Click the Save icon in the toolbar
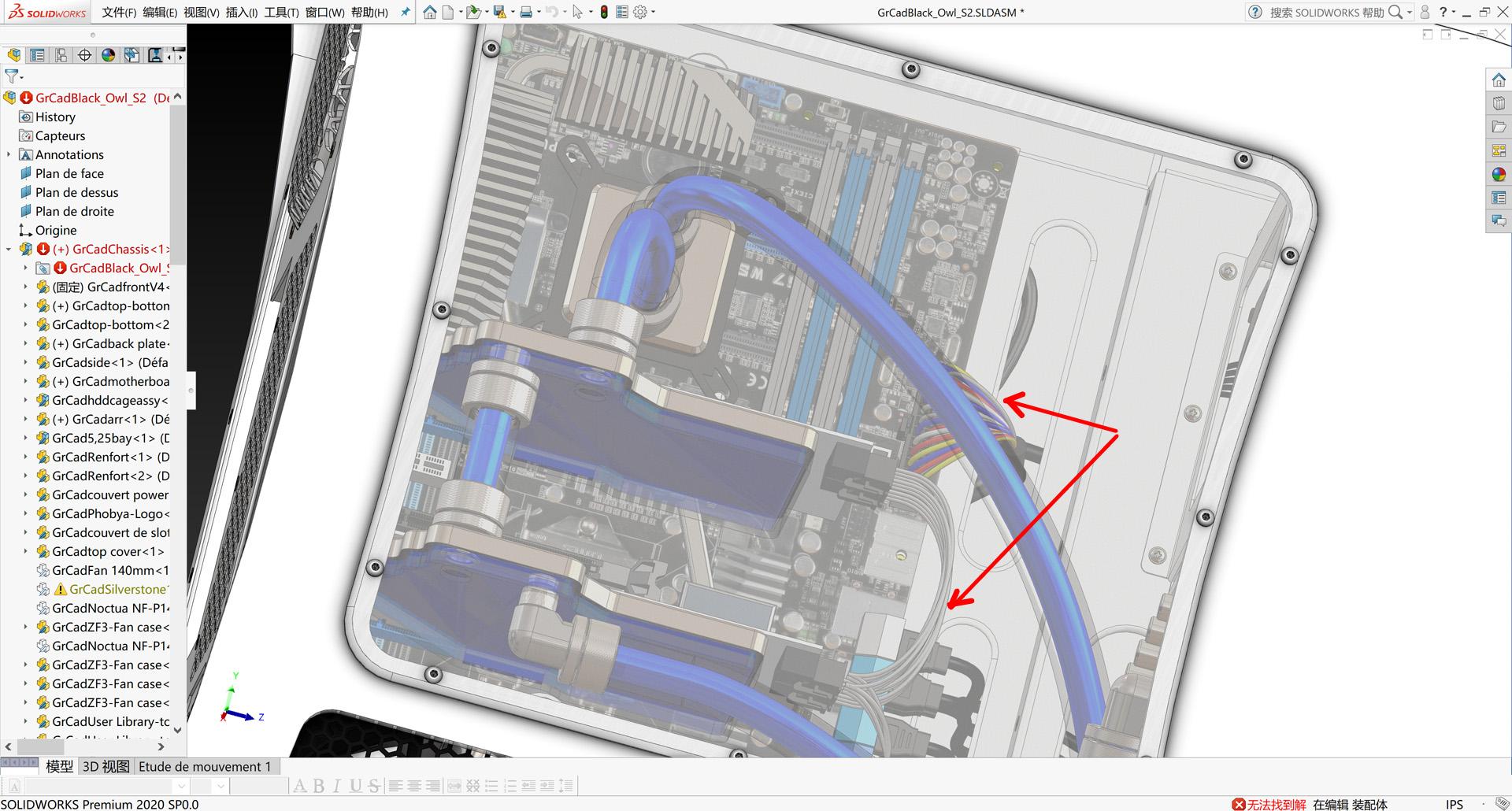This screenshot has height=811, width=1512. coord(498,12)
